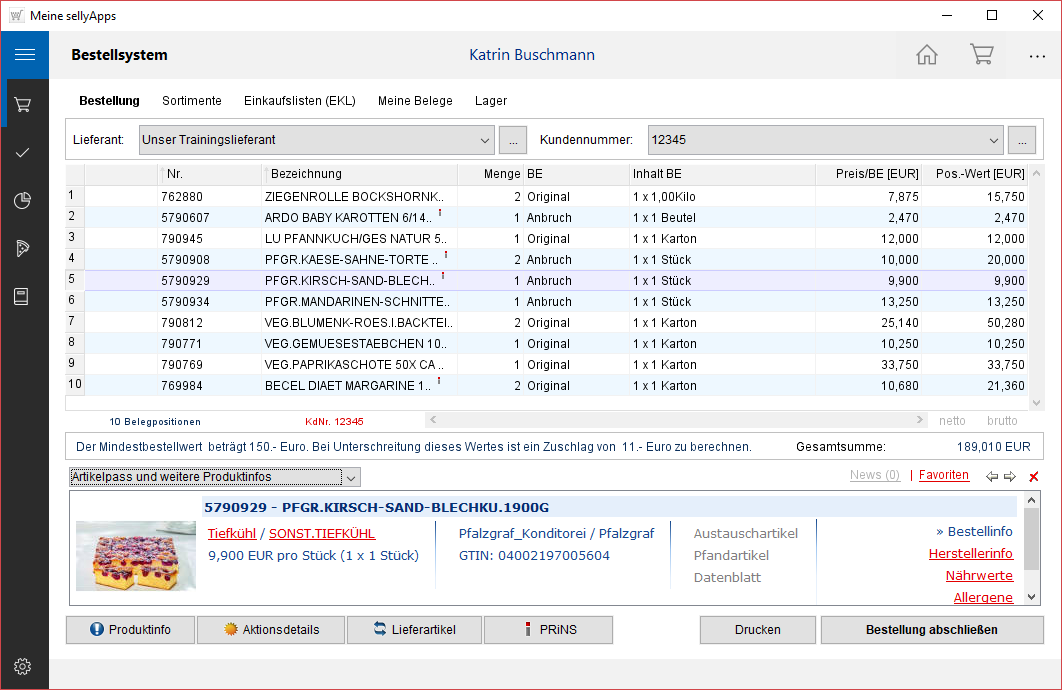Image resolution: width=1062 pixels, height=690 pixels.
Task: Click the cake product thumbnail image
Action: point(136,555)
